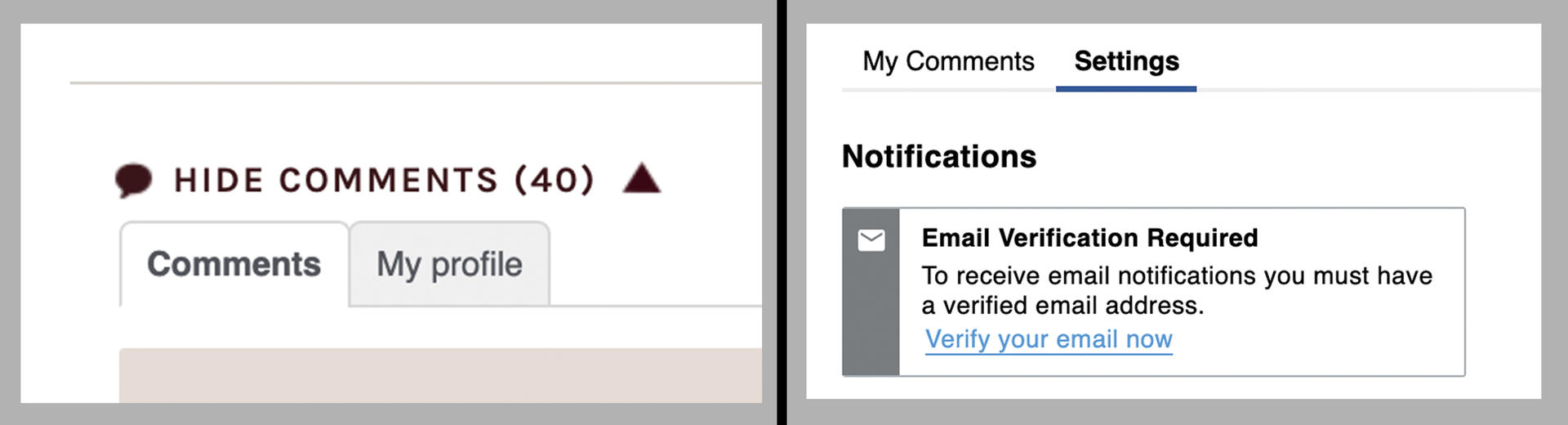Open the My profile tab
Screen dimensions: 1568x425
tap(449, 264)
